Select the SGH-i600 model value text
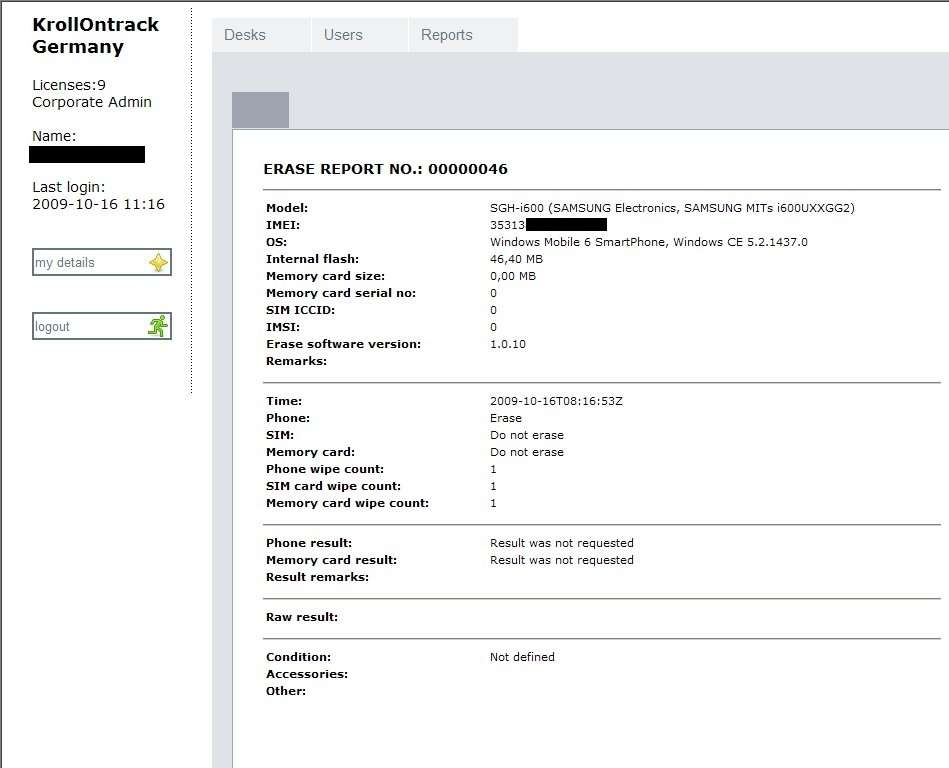949x768 pixels. coord(672,208)
